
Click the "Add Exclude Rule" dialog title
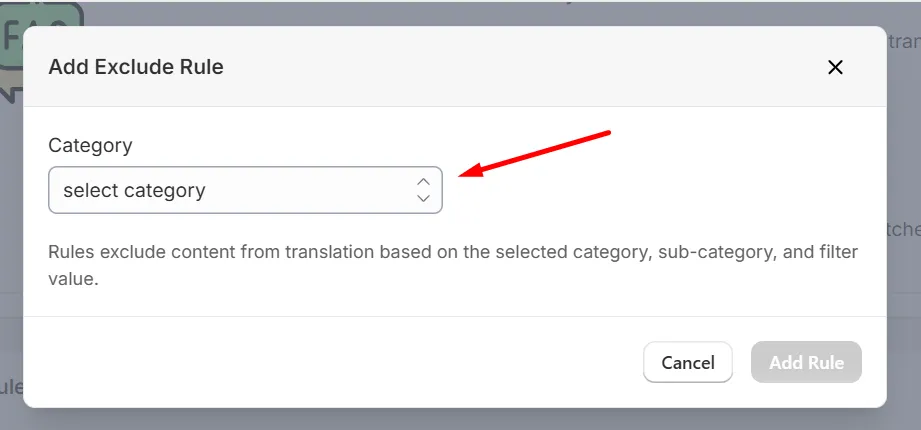pos(136,67)
